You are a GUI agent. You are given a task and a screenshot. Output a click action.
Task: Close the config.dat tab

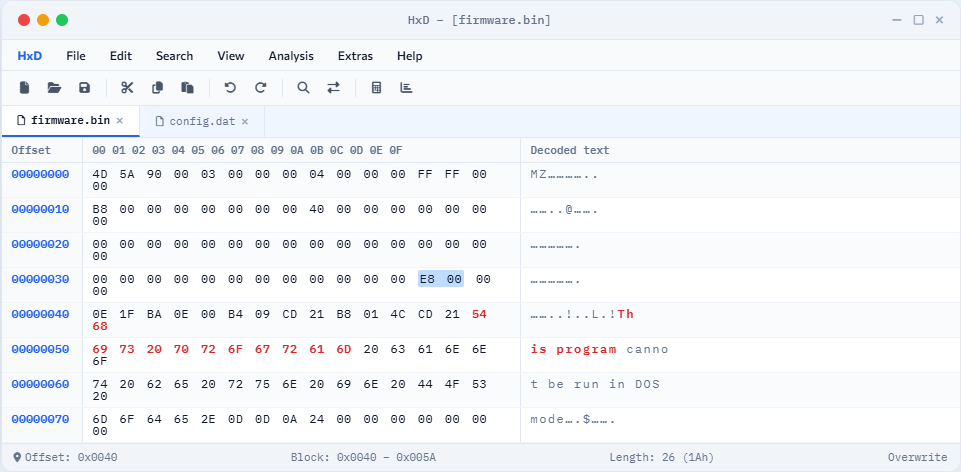(x=245, y=121)
